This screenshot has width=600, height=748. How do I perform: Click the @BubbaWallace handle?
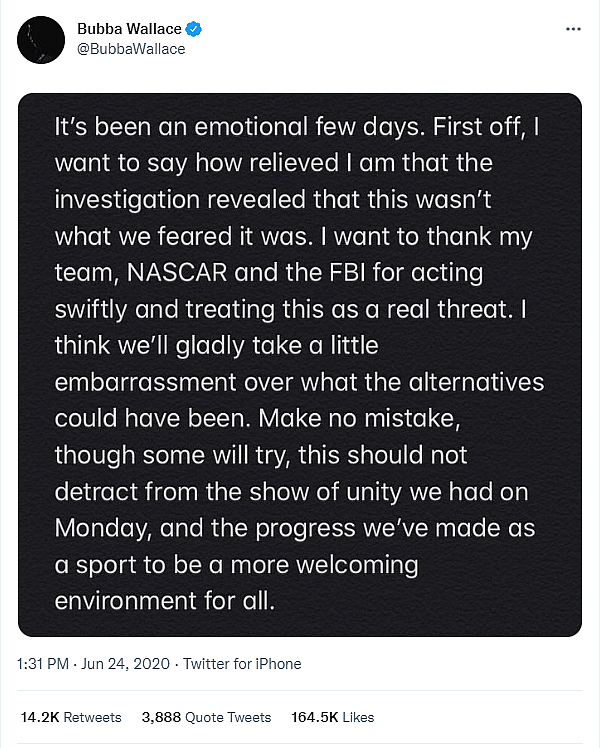[x=130, y=48]
